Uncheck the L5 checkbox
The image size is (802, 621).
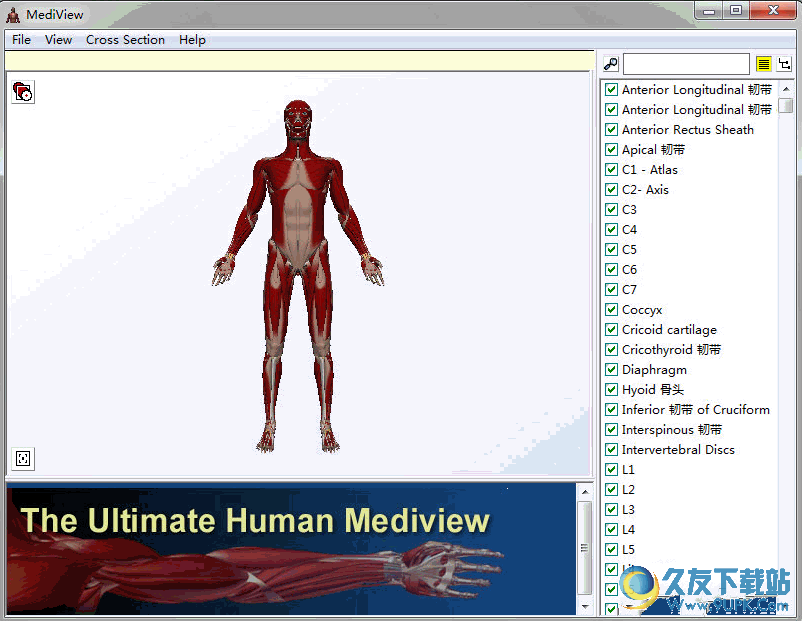(x=611, y=549)
